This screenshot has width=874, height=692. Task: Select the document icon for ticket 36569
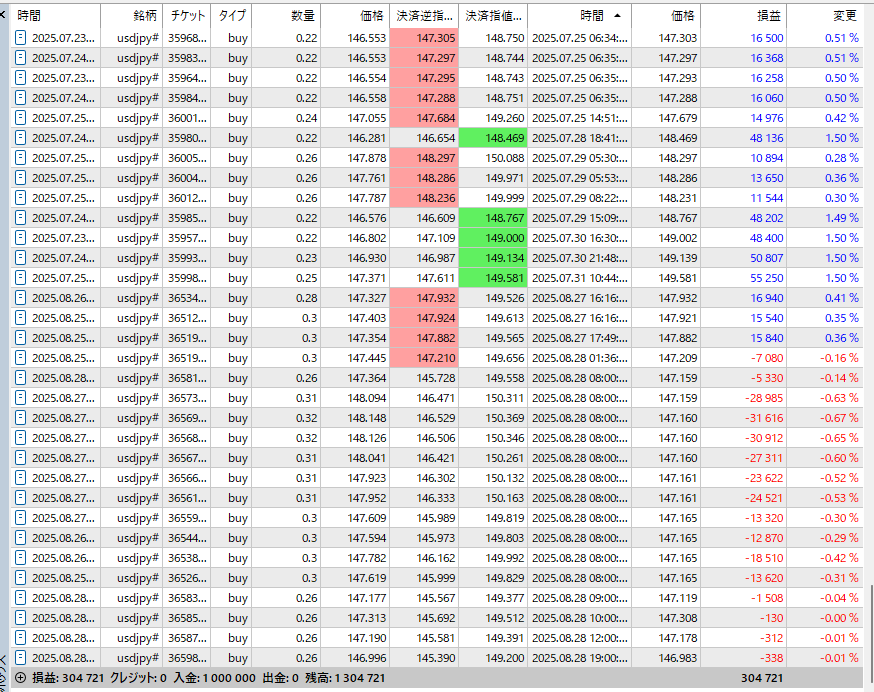[x=21, y=418]
